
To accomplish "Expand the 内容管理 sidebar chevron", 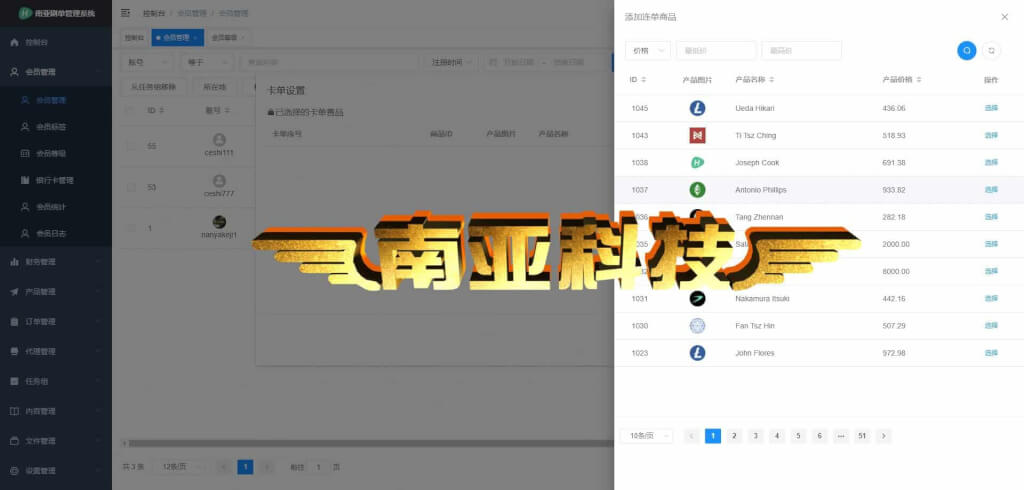I will coord(98,411).
